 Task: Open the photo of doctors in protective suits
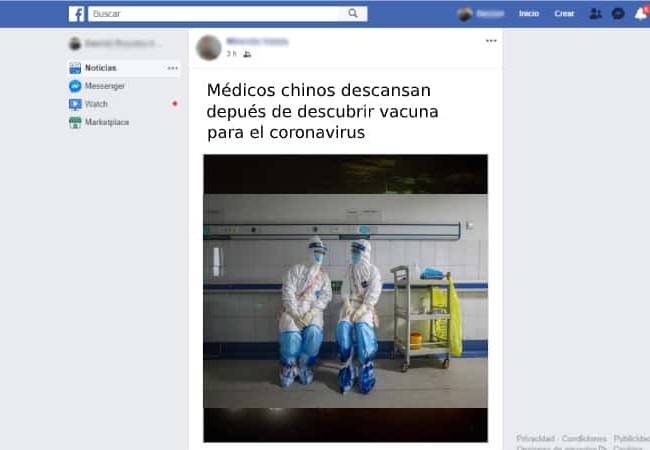(345, 298)
